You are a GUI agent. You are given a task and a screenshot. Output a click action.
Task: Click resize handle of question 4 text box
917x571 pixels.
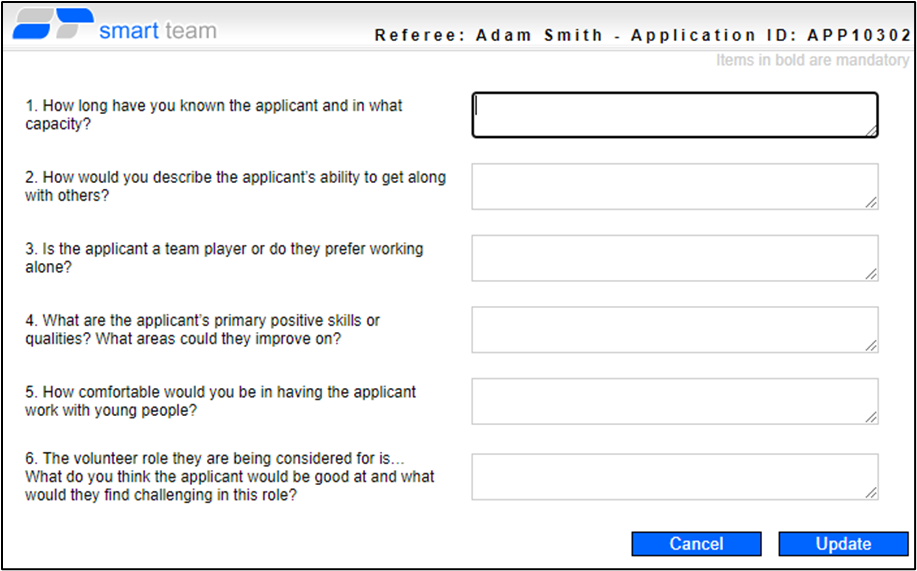(x=872, y=346)
